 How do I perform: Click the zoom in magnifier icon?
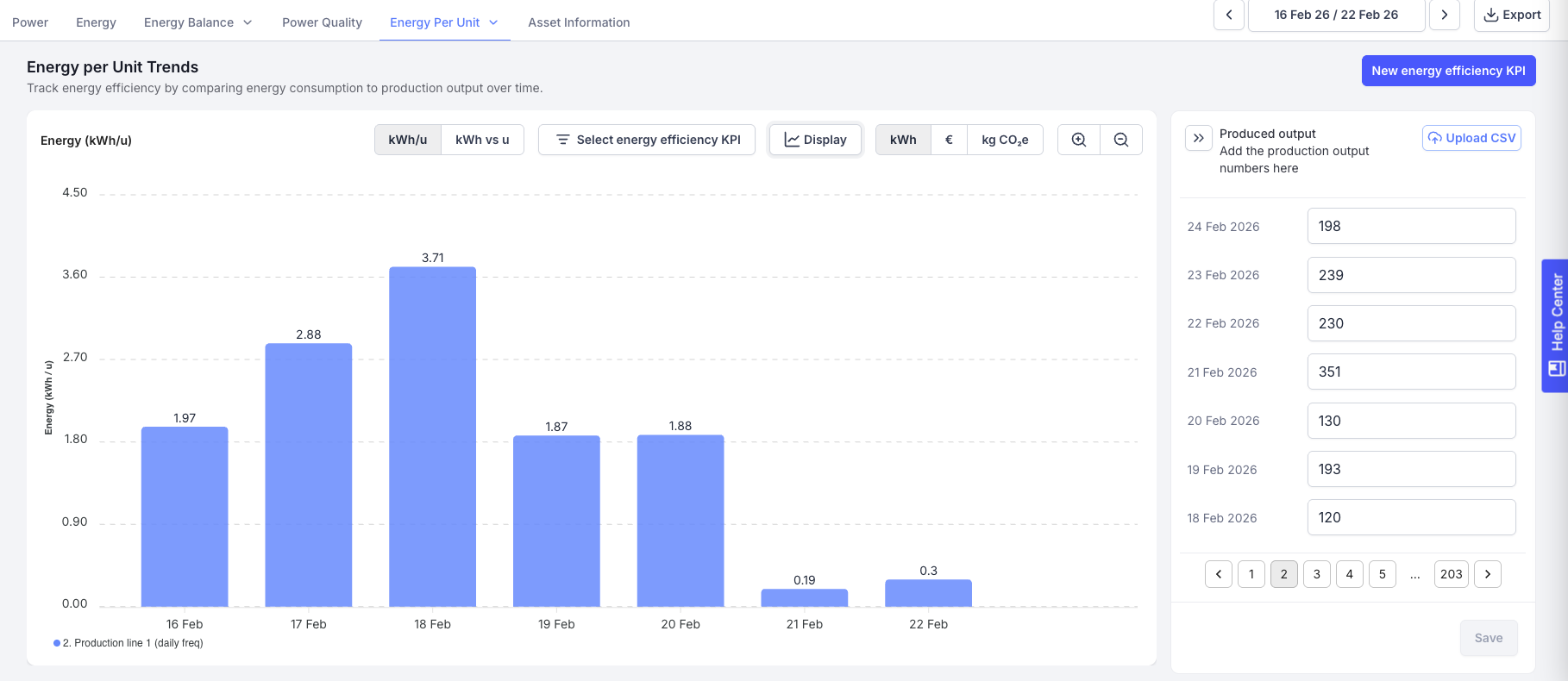pyautogui.click(x=1078, y=140)
